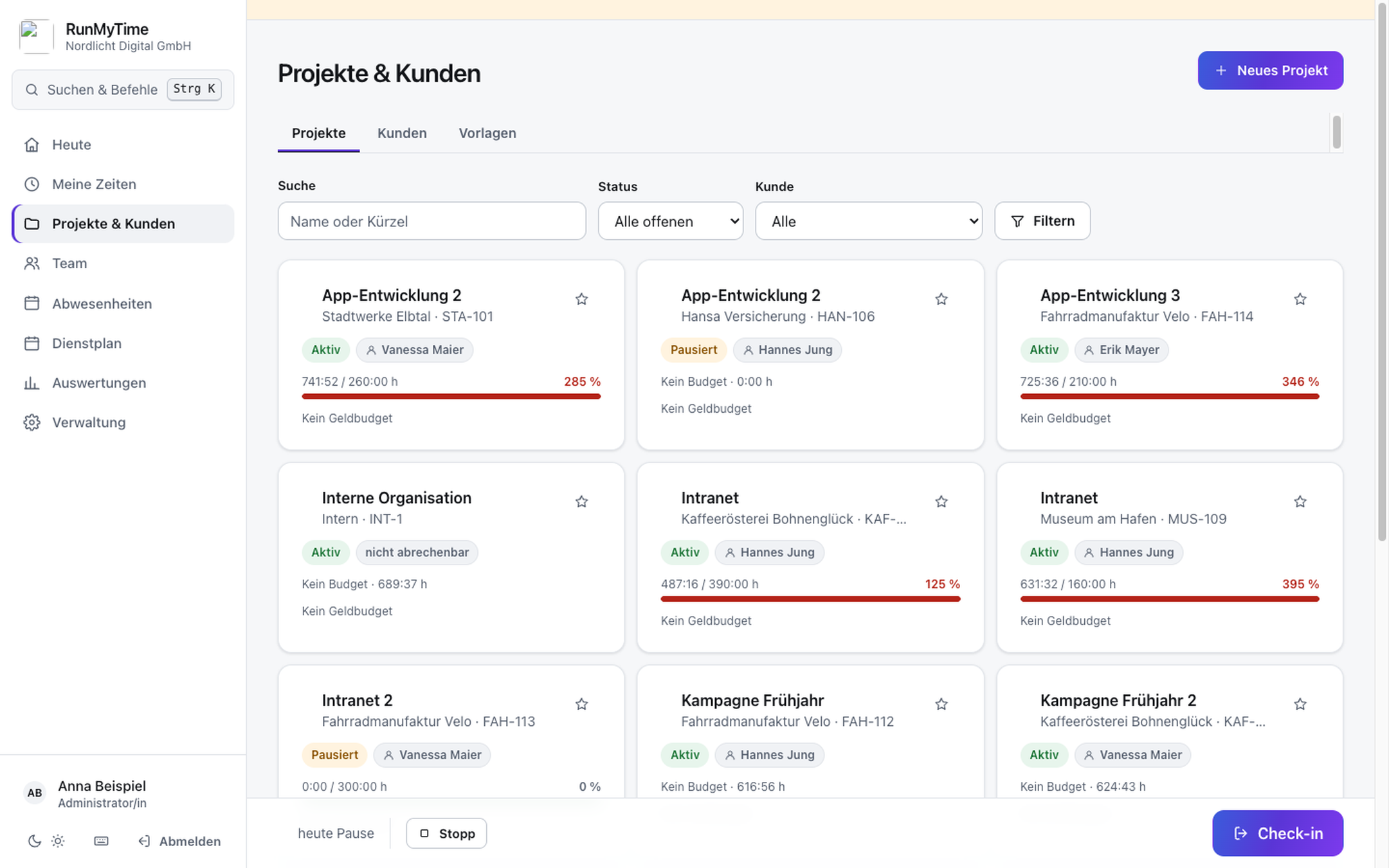
Task: Click the Abmelden logout link
Action: click(x=179, y=841)
